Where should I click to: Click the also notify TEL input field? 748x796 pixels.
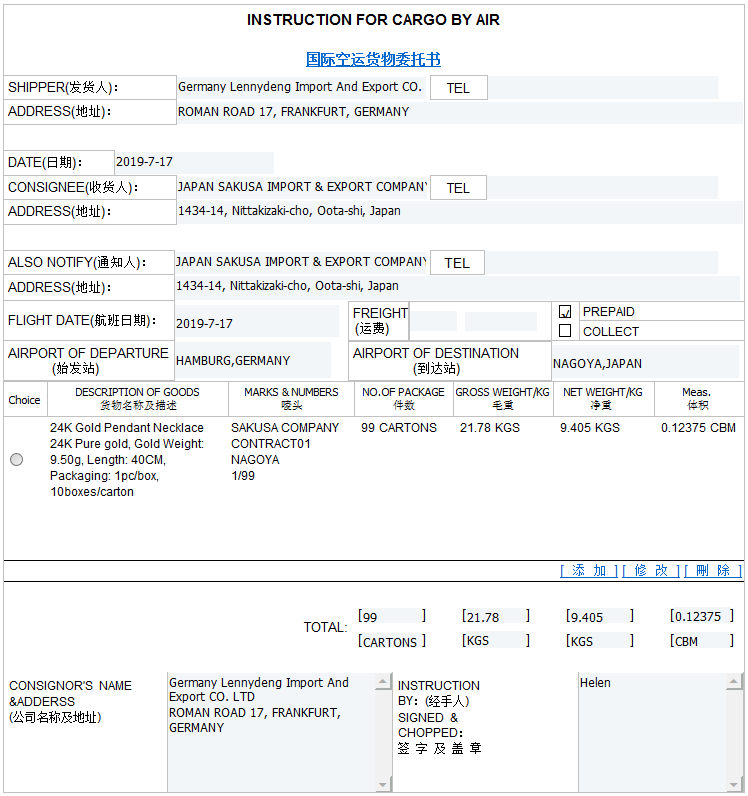pyautogui.click(x=600, y=263)
